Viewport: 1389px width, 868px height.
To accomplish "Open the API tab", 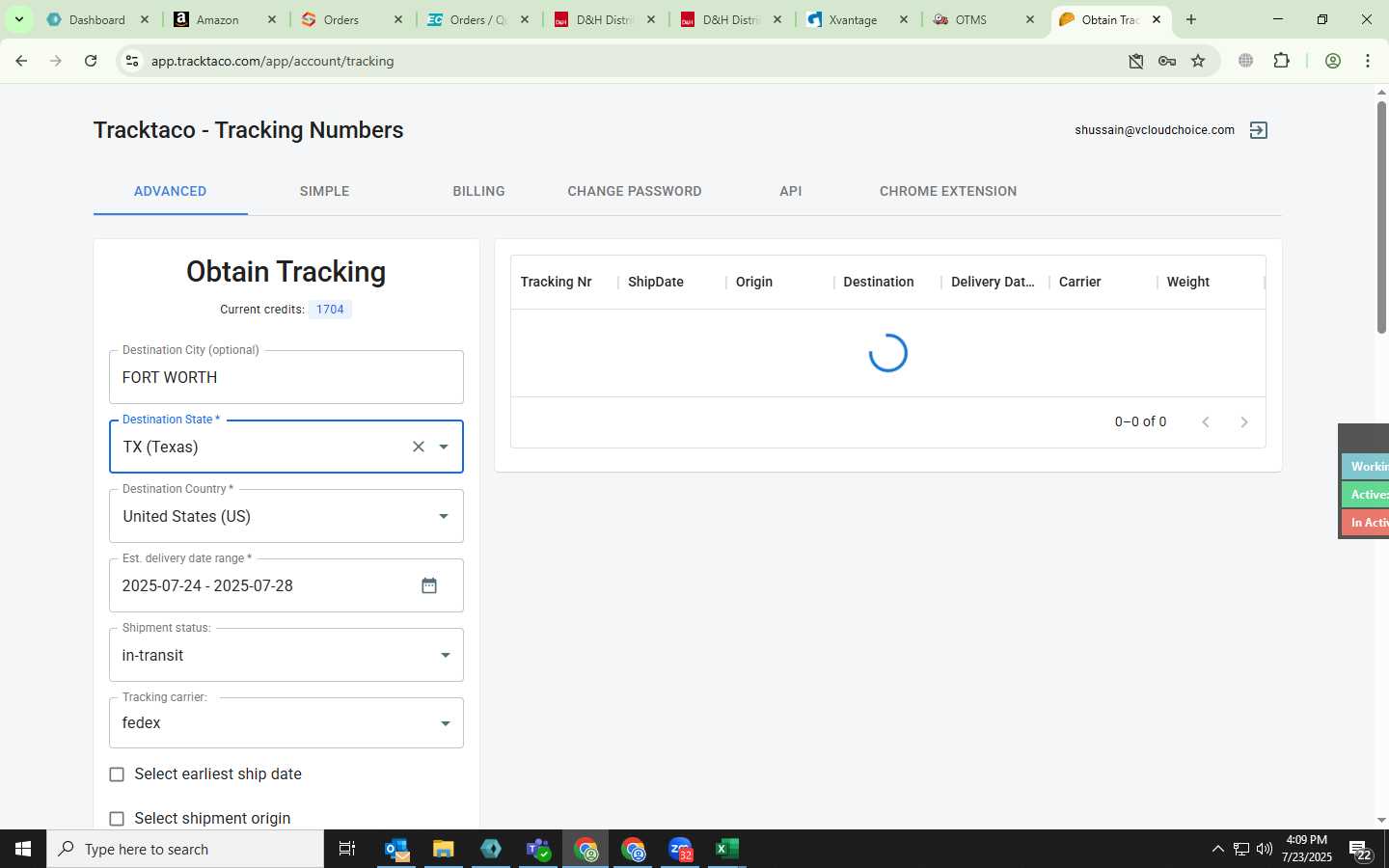I will click(791, 191).
